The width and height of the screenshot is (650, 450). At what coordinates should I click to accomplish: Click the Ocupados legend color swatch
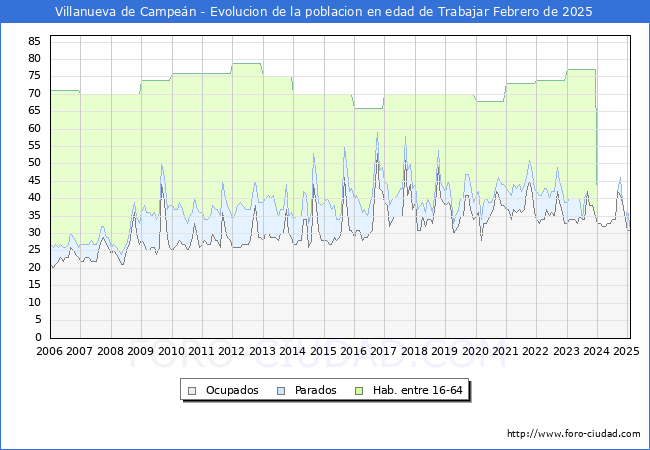[192, 391]
